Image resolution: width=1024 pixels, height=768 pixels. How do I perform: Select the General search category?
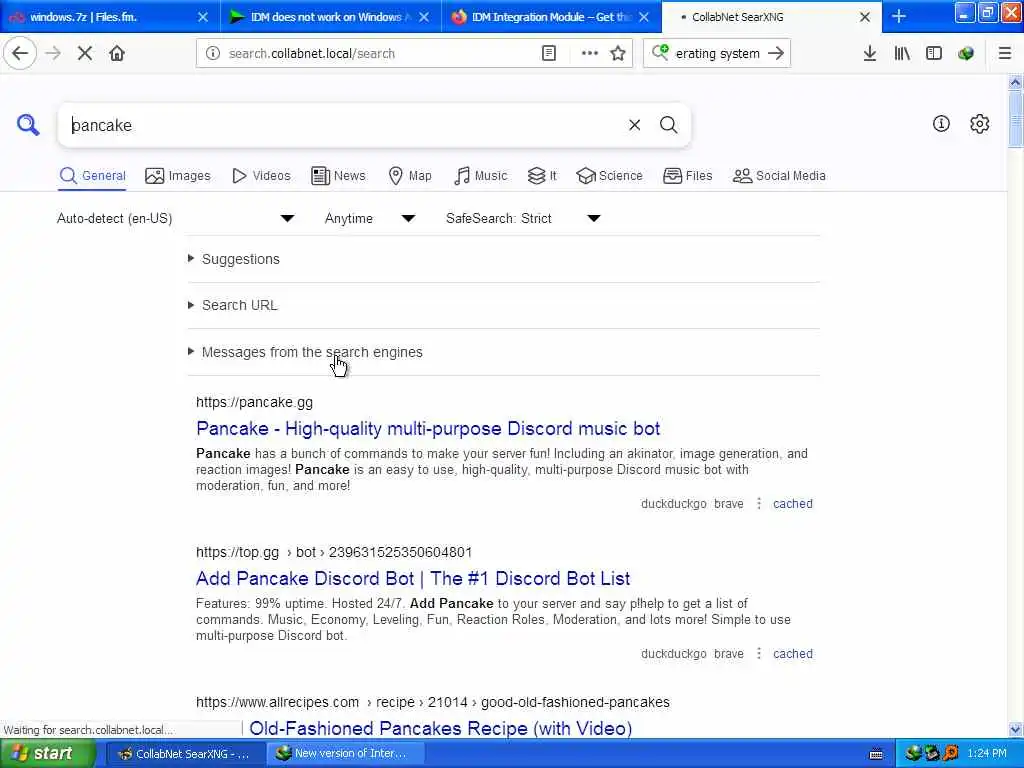click(x=92, y=176)
